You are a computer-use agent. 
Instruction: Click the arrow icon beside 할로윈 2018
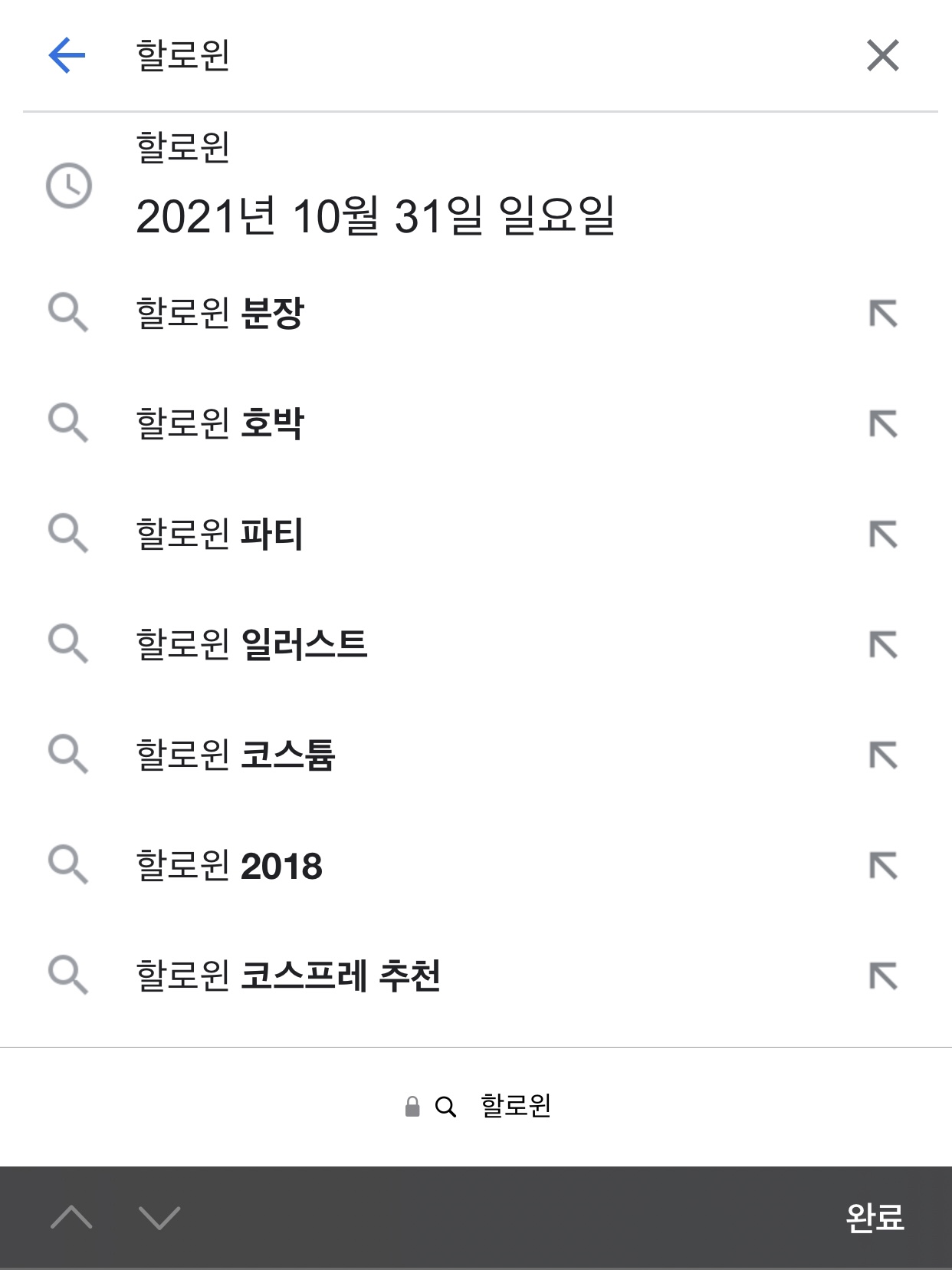883,865
